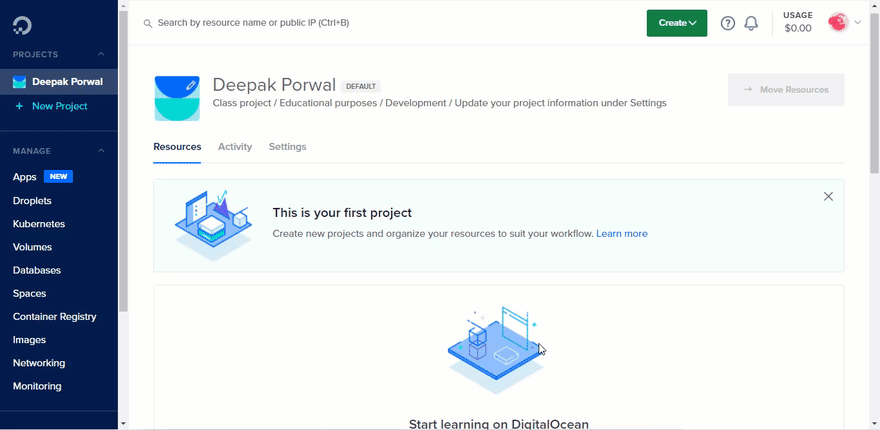This screenshot has height=430, width=880.
Task: Open the Create dropdown
Action: [677, 23]
